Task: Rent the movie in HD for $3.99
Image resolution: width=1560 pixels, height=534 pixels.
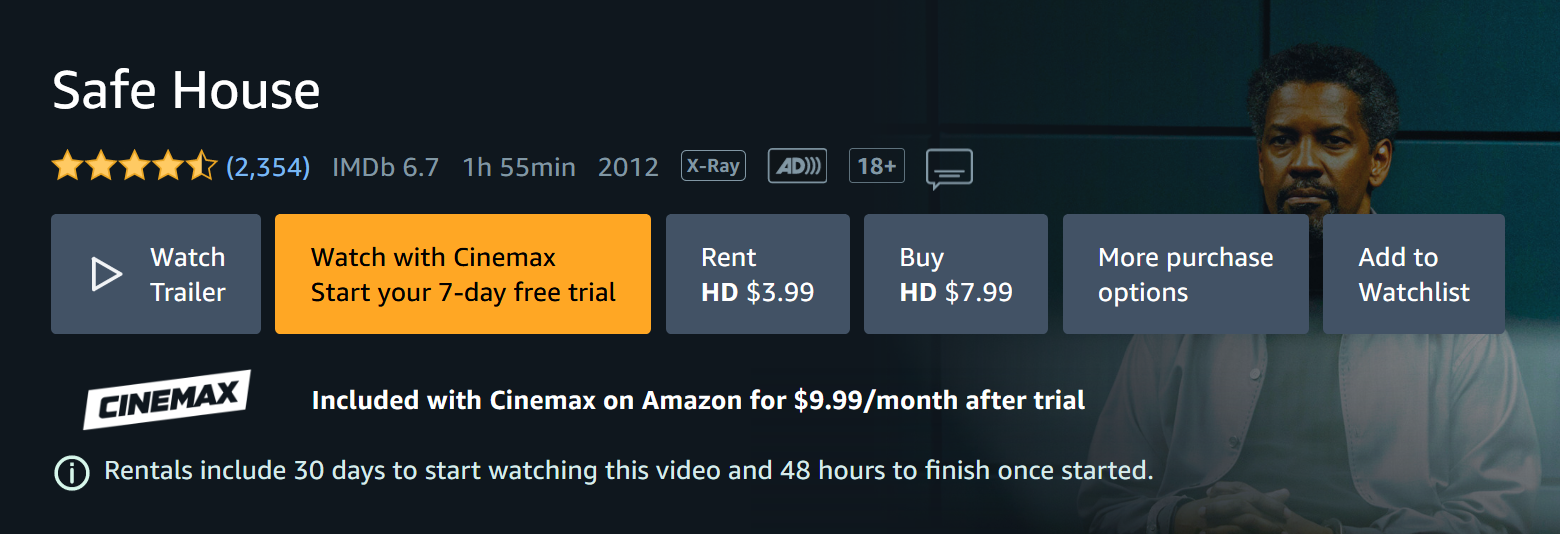Action: (757, 274)
